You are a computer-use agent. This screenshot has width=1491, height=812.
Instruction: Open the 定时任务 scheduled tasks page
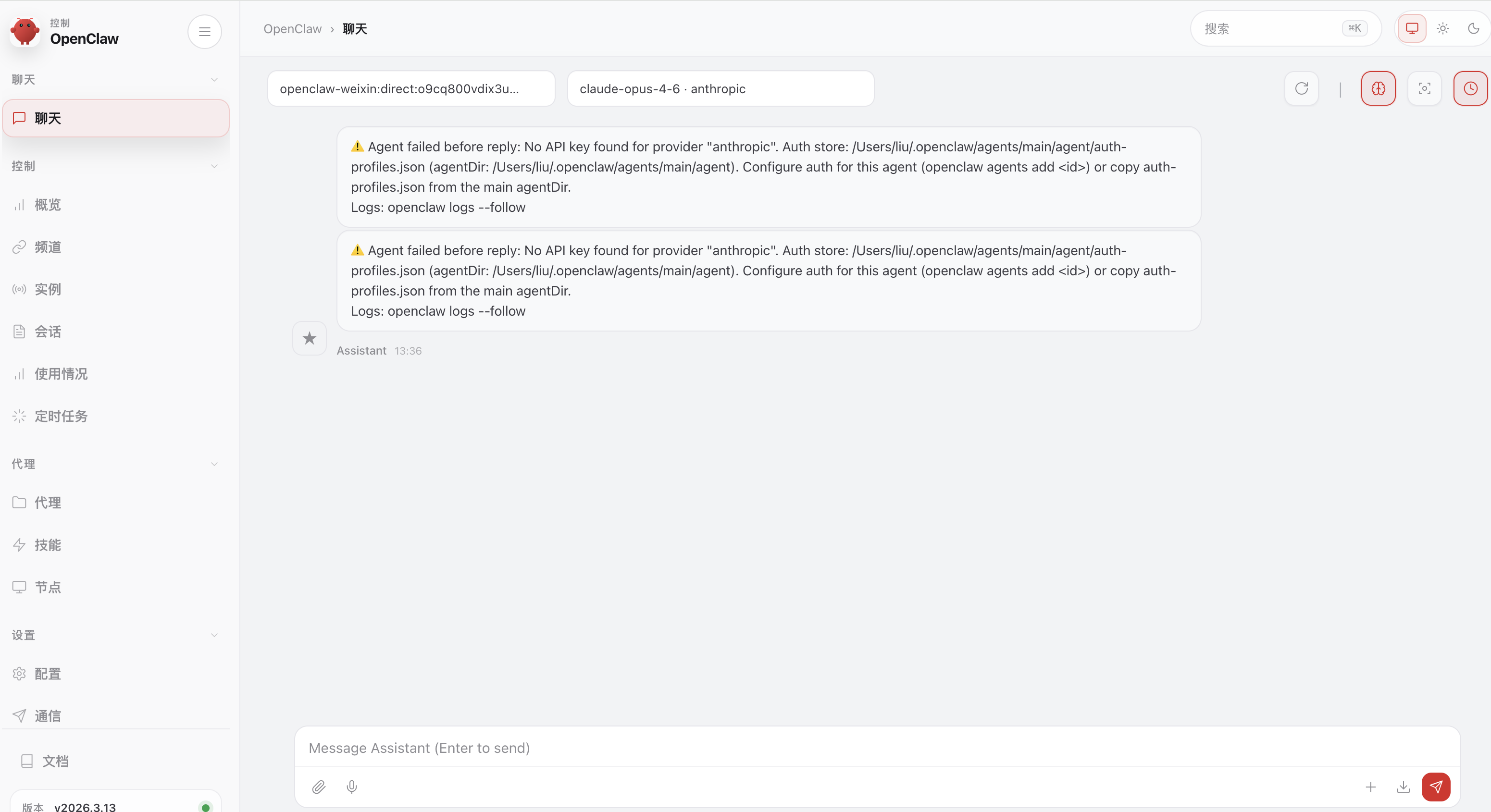tap(61, 416)
